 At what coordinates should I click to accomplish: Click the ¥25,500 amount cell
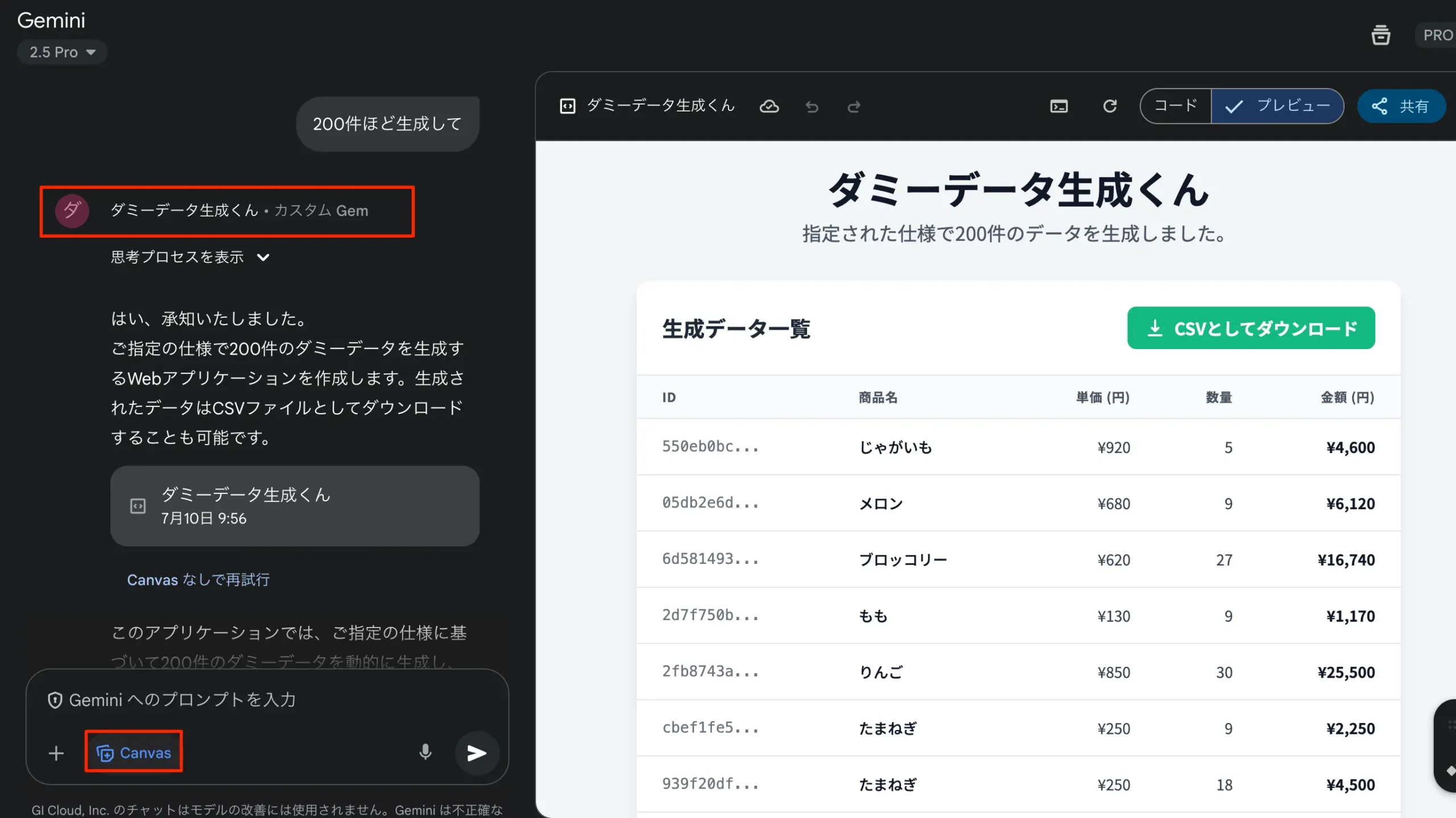point(1346,672)
